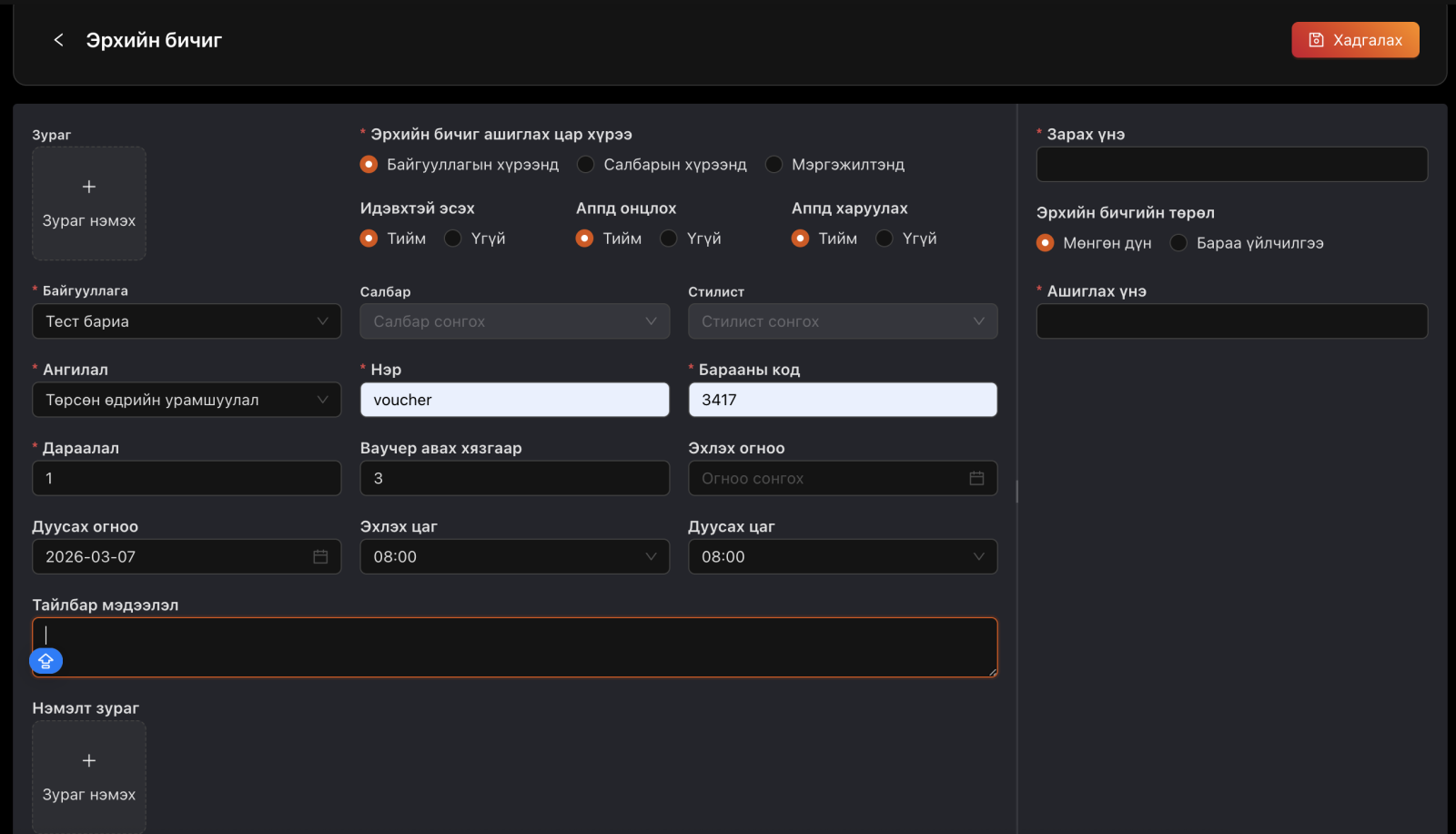The image size is (1456, 834).
Task: Focus the Ашиглах үнэ input field
Action: click(x=1231, y=321)
